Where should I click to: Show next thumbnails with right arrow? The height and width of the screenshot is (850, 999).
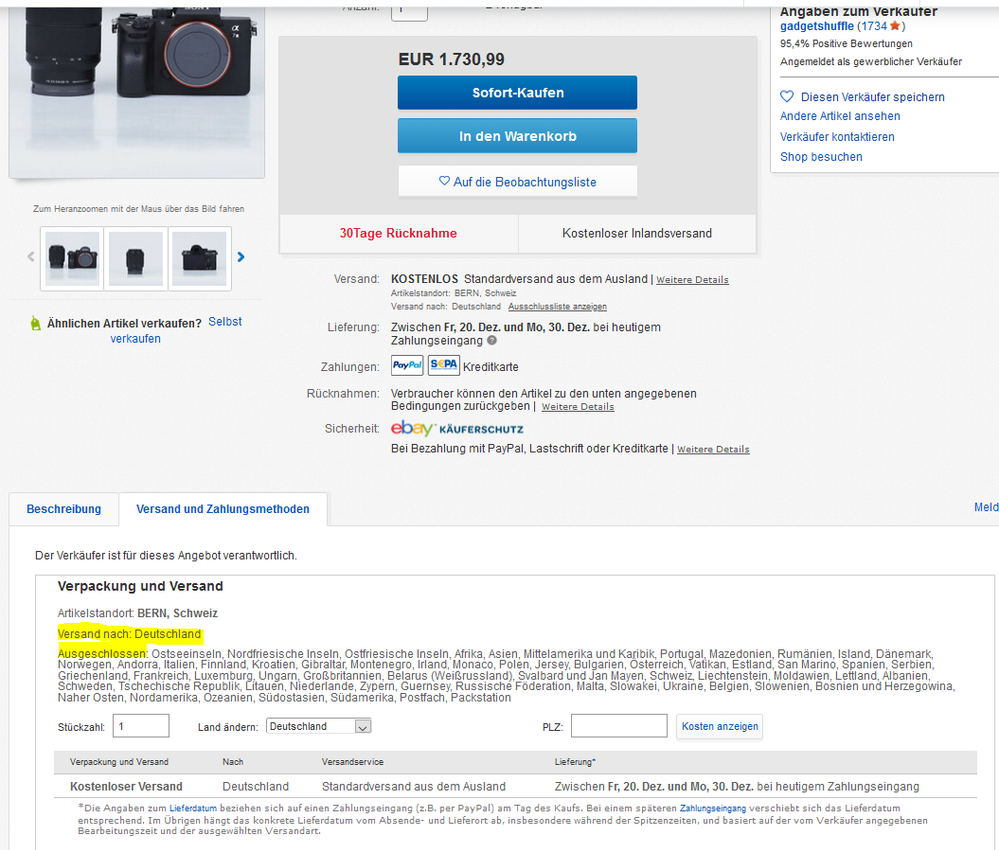tap(241, 257)
